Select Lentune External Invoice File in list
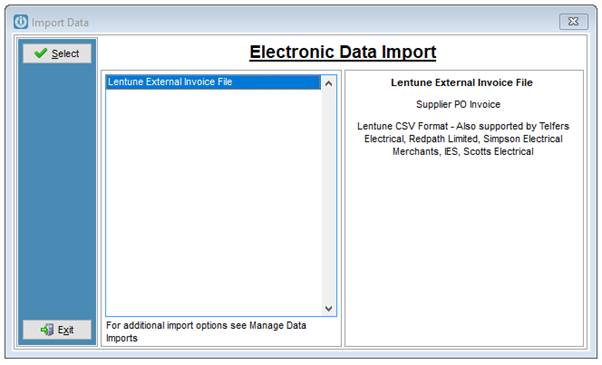The image size is (602, 365). [213, 82]
